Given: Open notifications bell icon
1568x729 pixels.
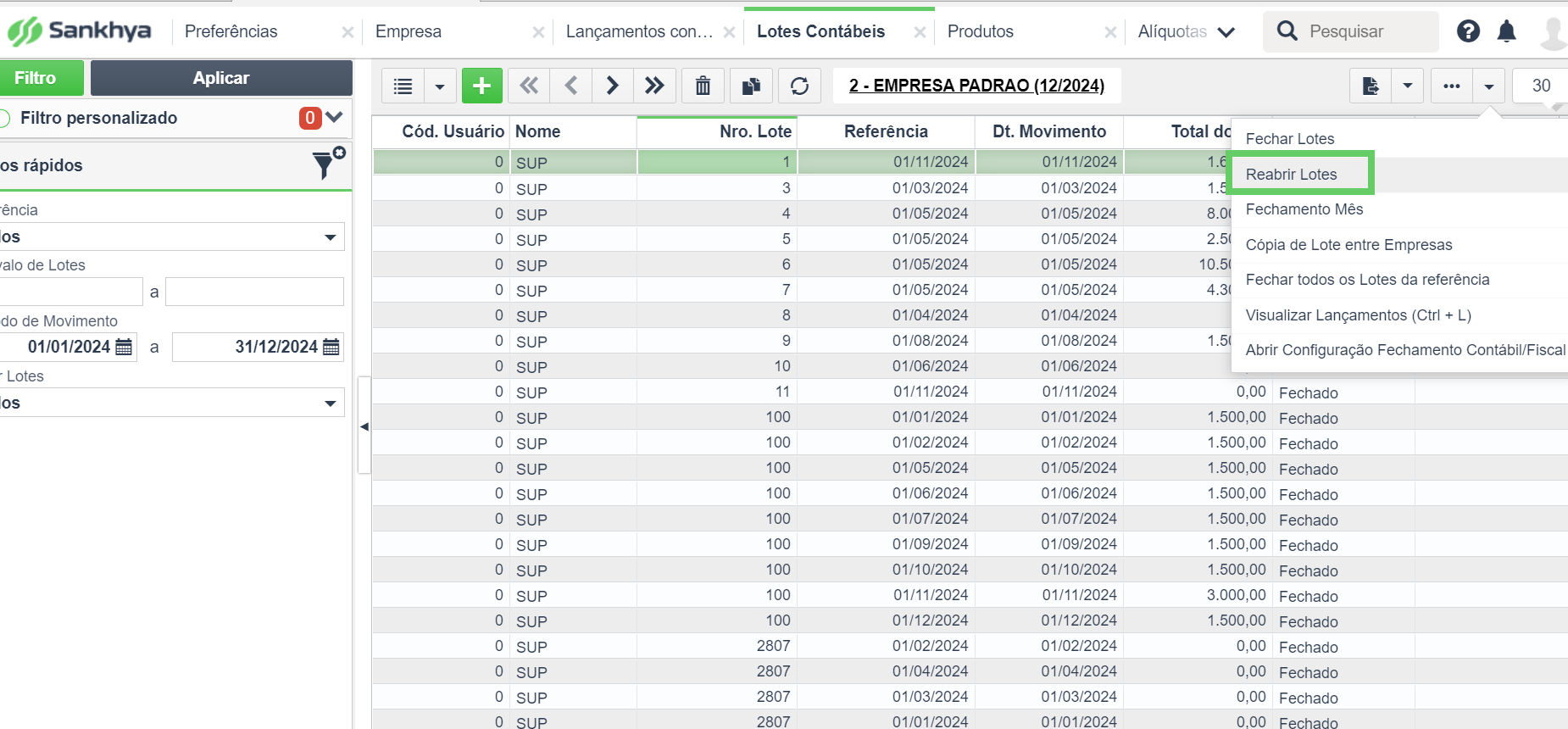Looking at the screenshot, I should tap(1506, 31).
